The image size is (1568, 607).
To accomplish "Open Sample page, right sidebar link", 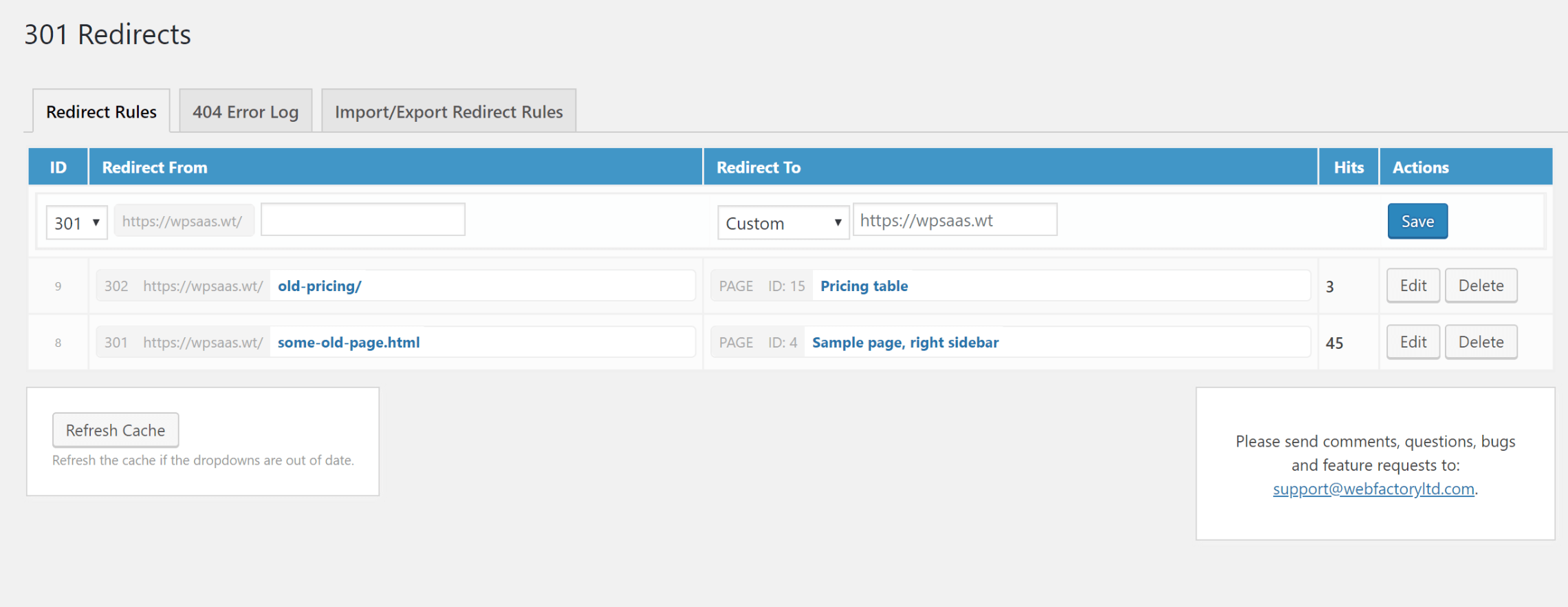I will click(x=905, y=342).
